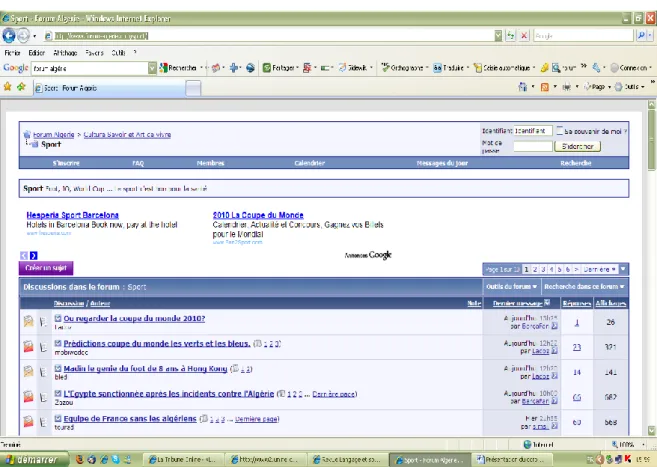The width and height of the screenshot is (657, 467).
Task: Click the Forum Algérie breadcrumb link
Action: pyautogui.click(x=53, y=134)
